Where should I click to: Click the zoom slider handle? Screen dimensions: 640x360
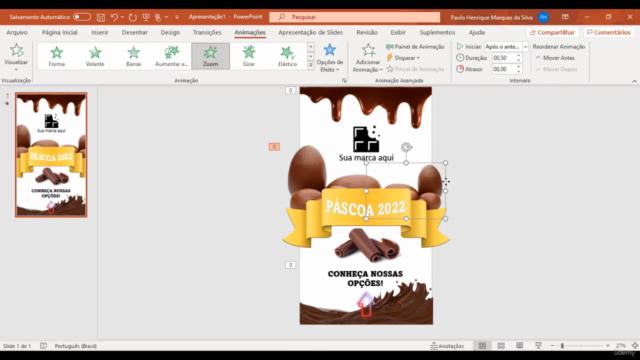click(562, 346)
